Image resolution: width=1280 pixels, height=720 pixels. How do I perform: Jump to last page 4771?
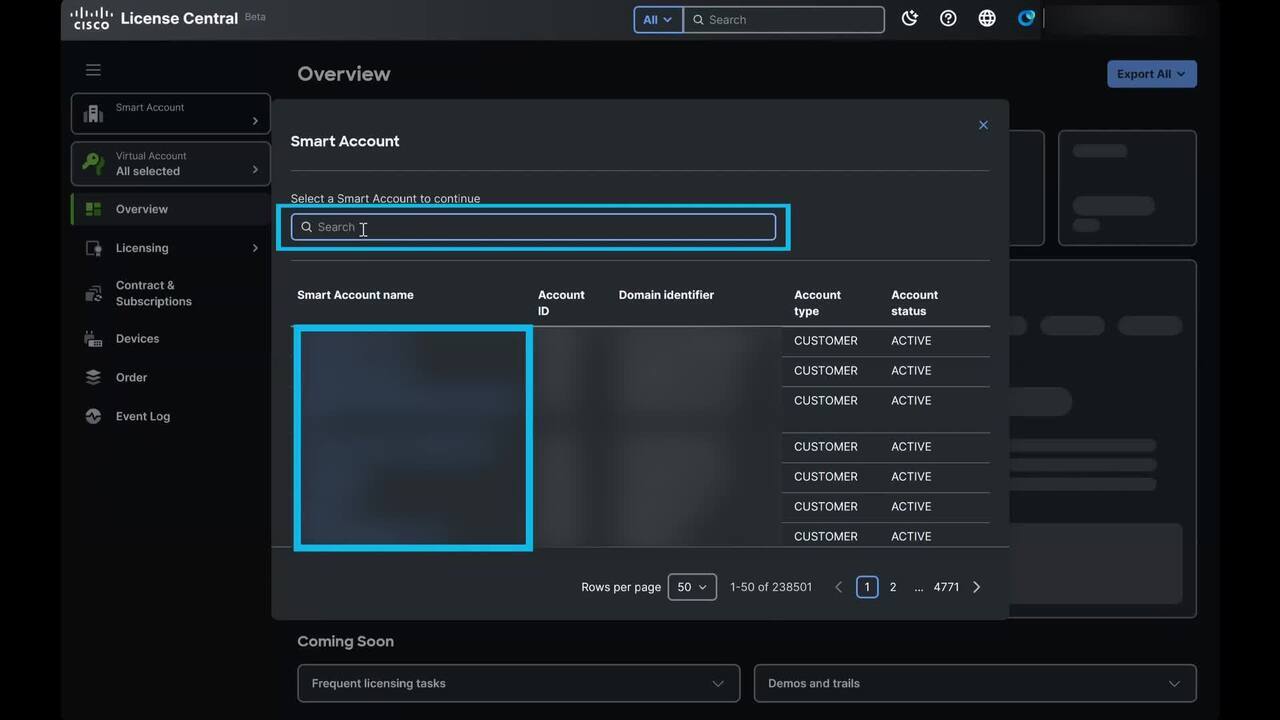pyautogui.click(x=946, y=587)
